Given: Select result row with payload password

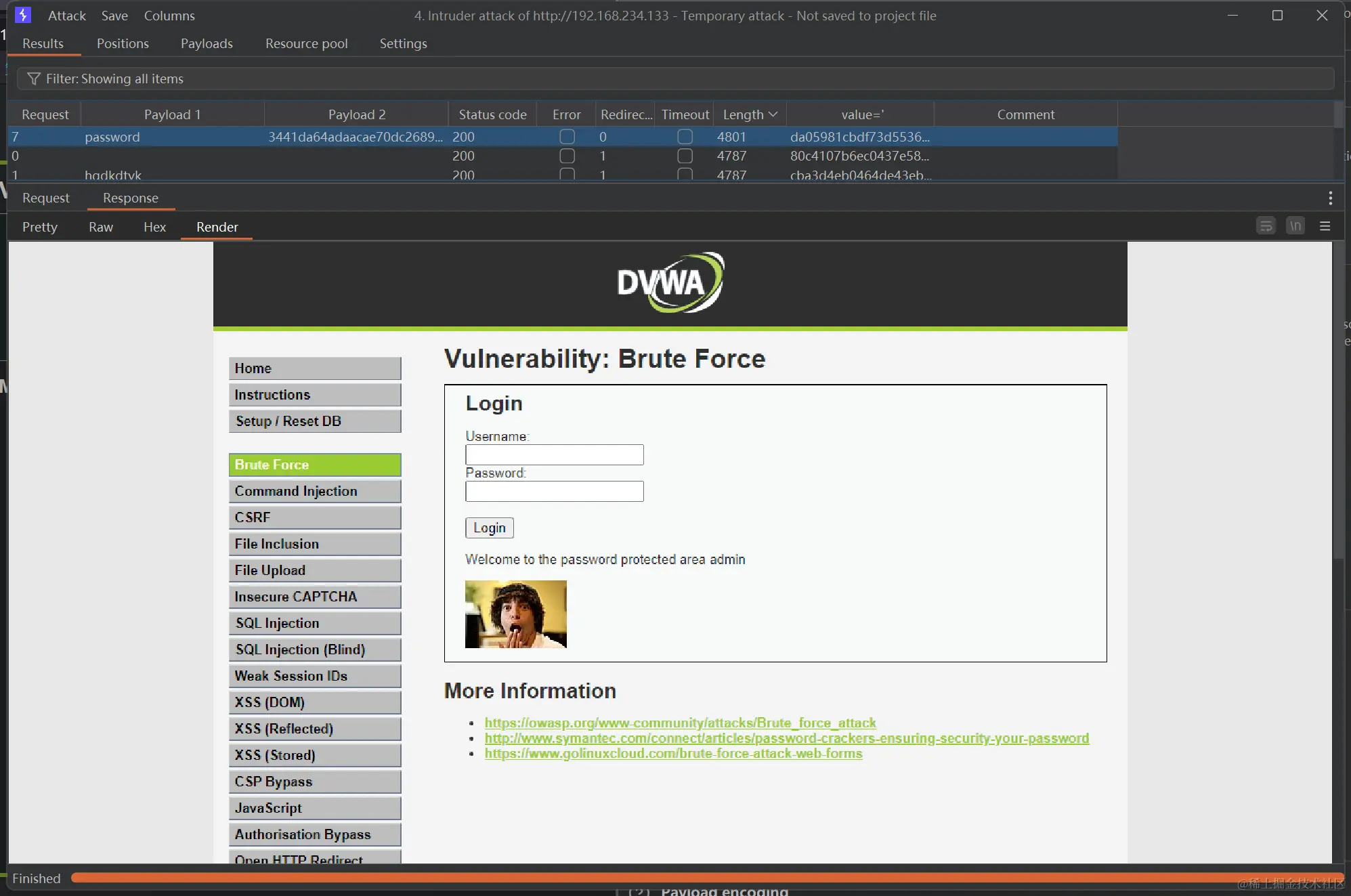Looking at the screenshot, I should pyautogui.click(x=562, y=137).
